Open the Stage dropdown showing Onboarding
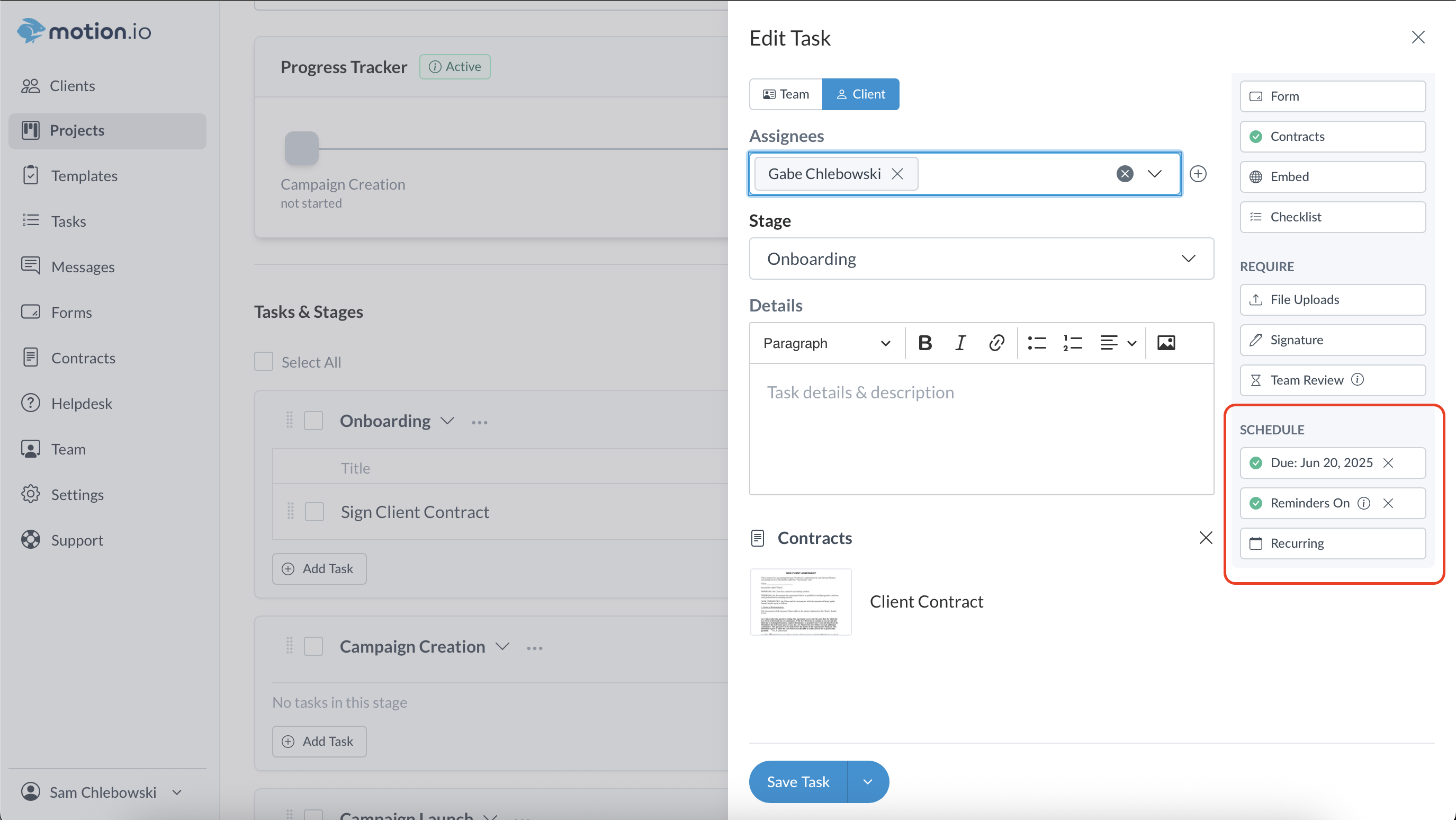The width and height of the screenshot is (1456, 820). [981, 259]
